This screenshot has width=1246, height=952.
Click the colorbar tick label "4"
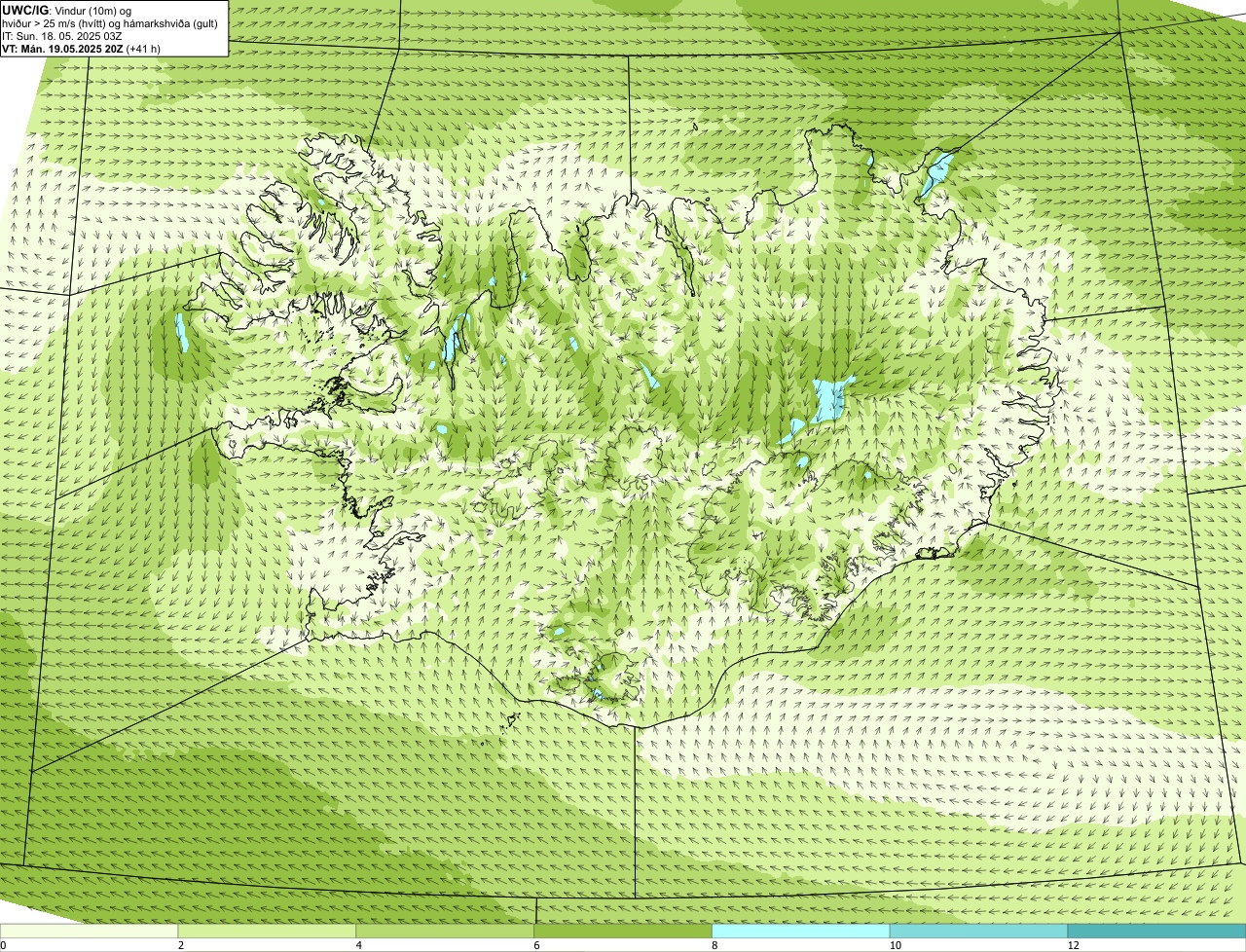359,945
